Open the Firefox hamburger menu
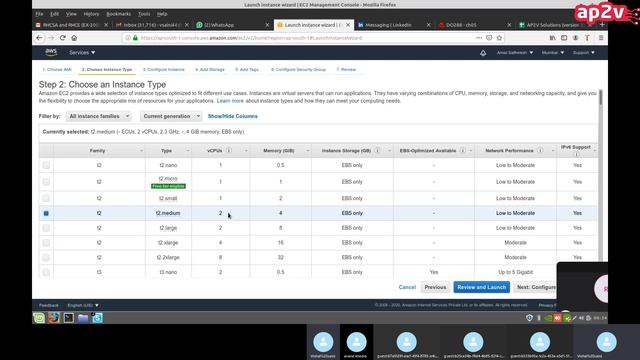Image resolution: width=640 pixels, height=360 pixels. (601, 38)
